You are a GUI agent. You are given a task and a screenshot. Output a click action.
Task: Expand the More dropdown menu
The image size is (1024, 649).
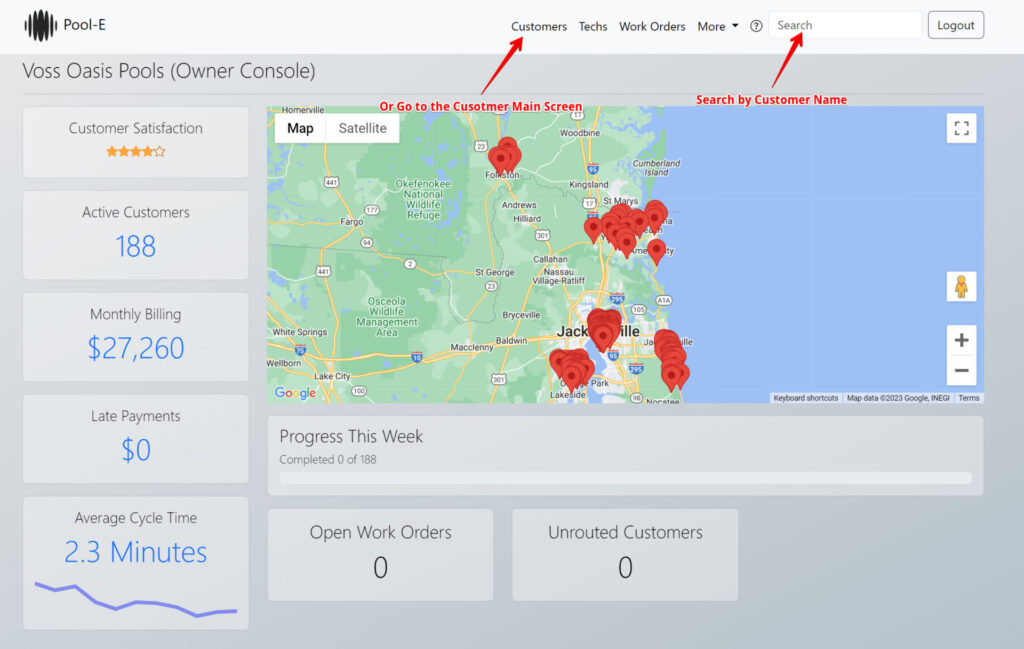tap(718, 26)
